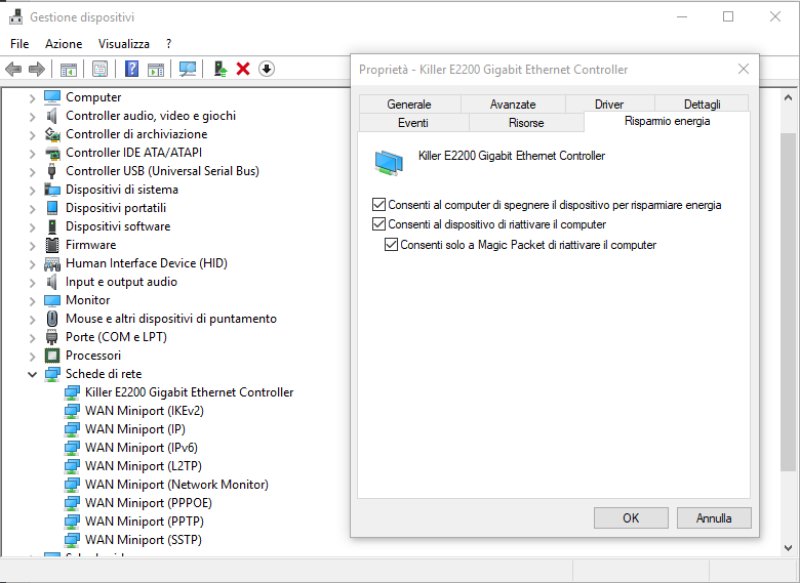Click the OK button
800x583 pixels.
(631, 518)
